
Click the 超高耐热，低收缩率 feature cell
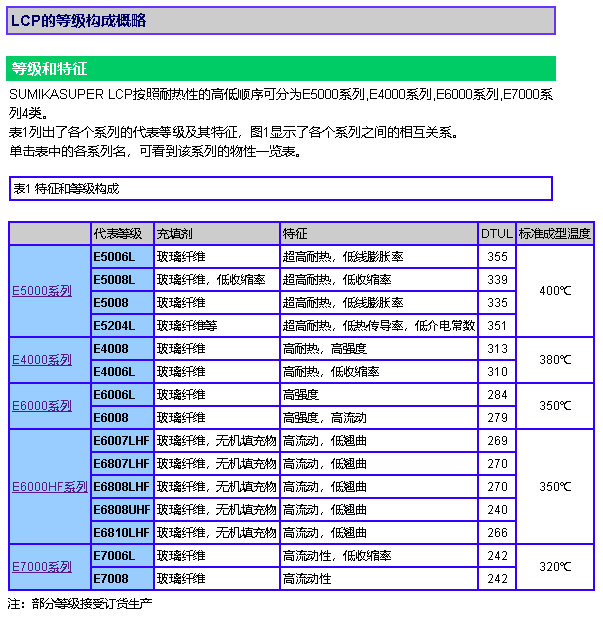tap(379, 280)
